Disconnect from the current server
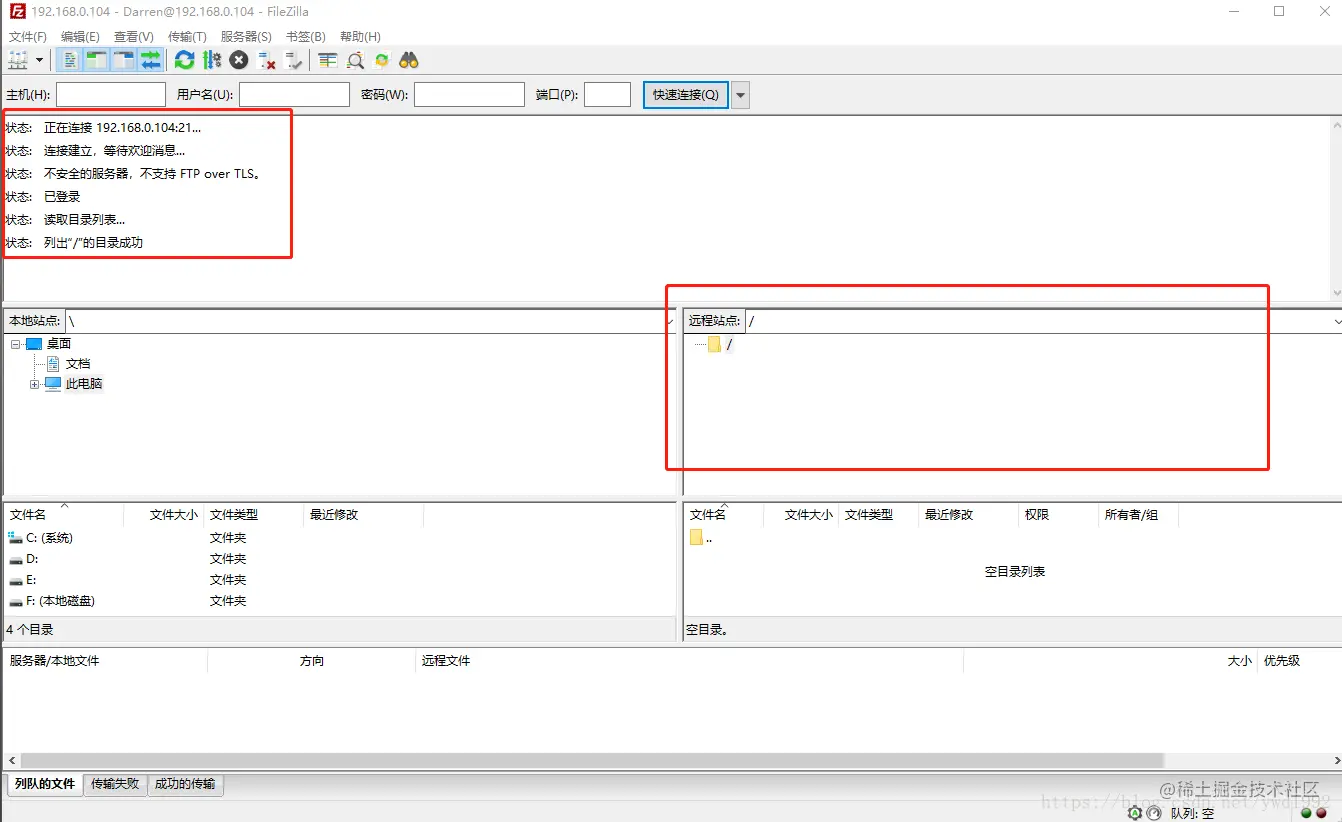Viewport: 1342px width, 822px height. (266, 60)
